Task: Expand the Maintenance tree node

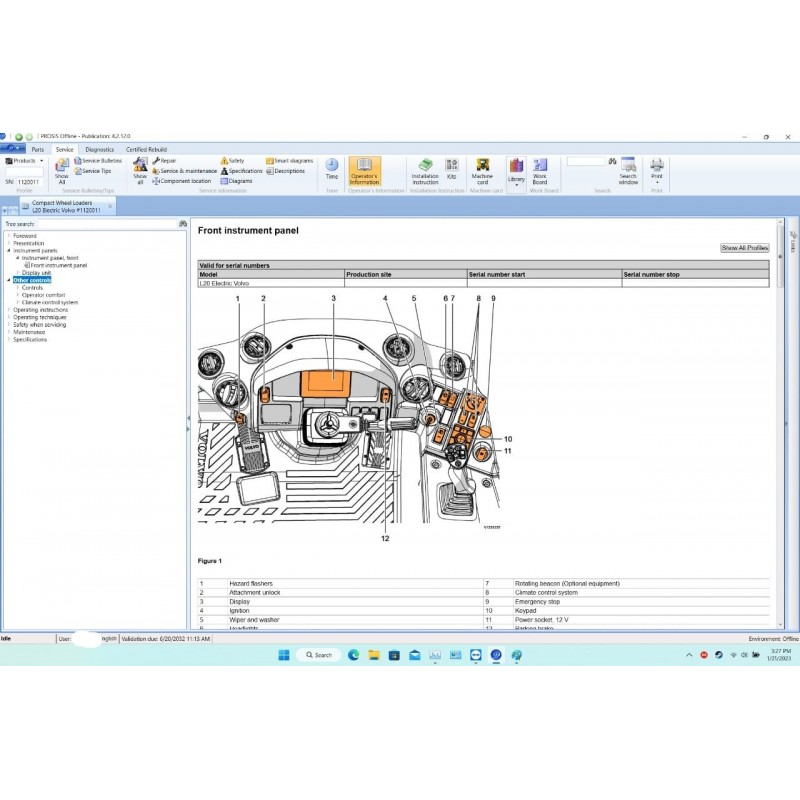Action: tap(8, 333)
